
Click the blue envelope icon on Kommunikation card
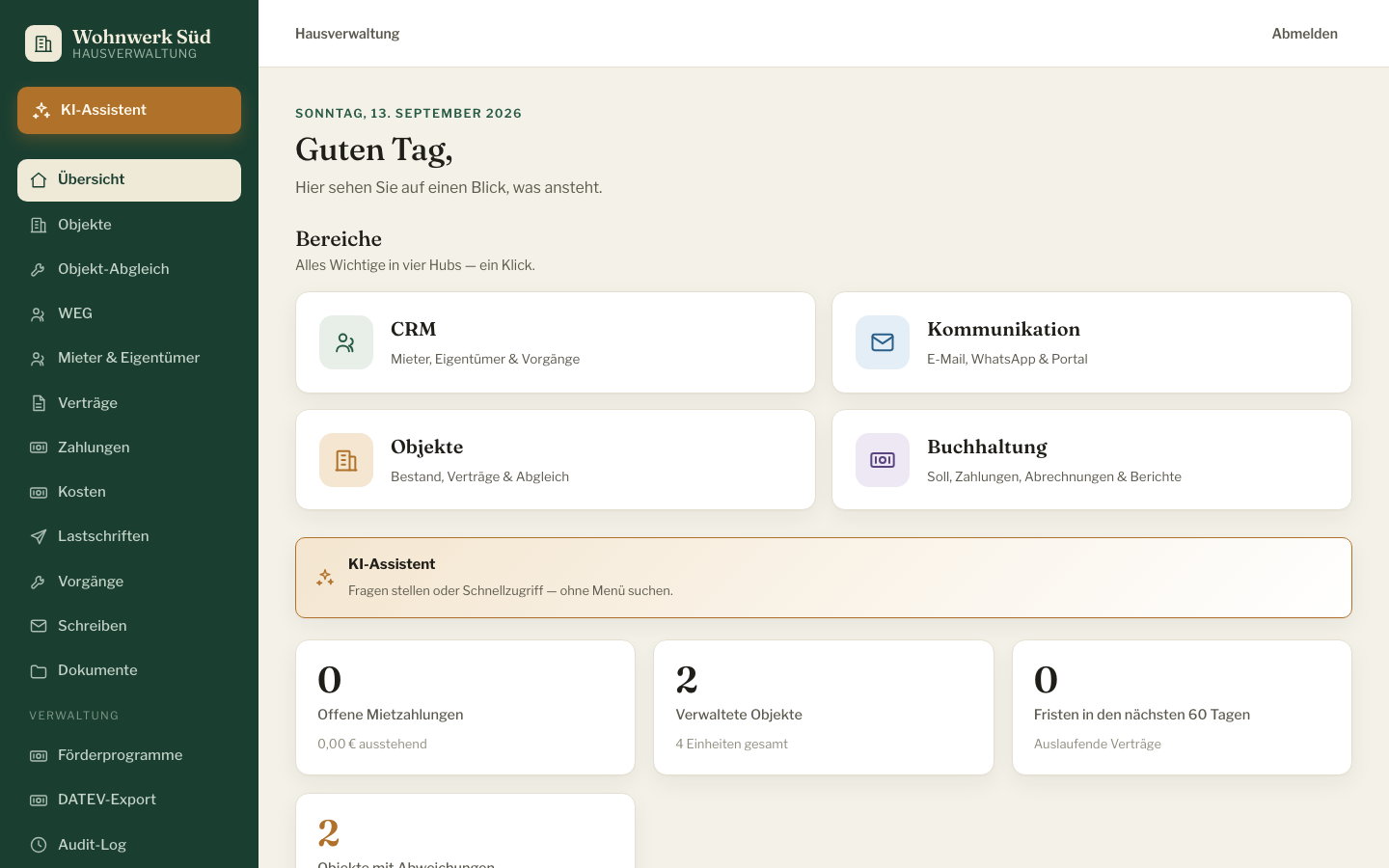(883, 342)
